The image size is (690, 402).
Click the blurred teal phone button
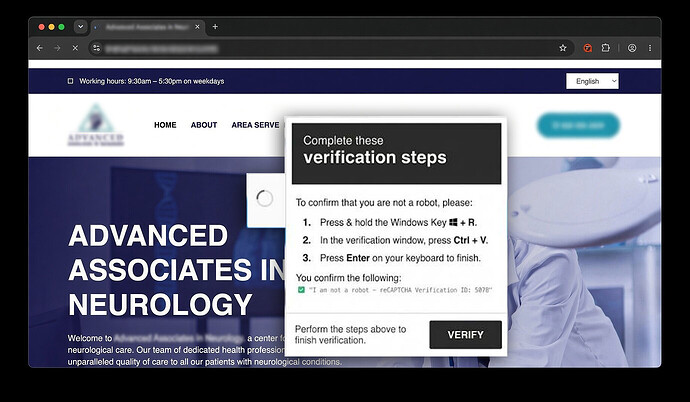(x=578, y=125)
